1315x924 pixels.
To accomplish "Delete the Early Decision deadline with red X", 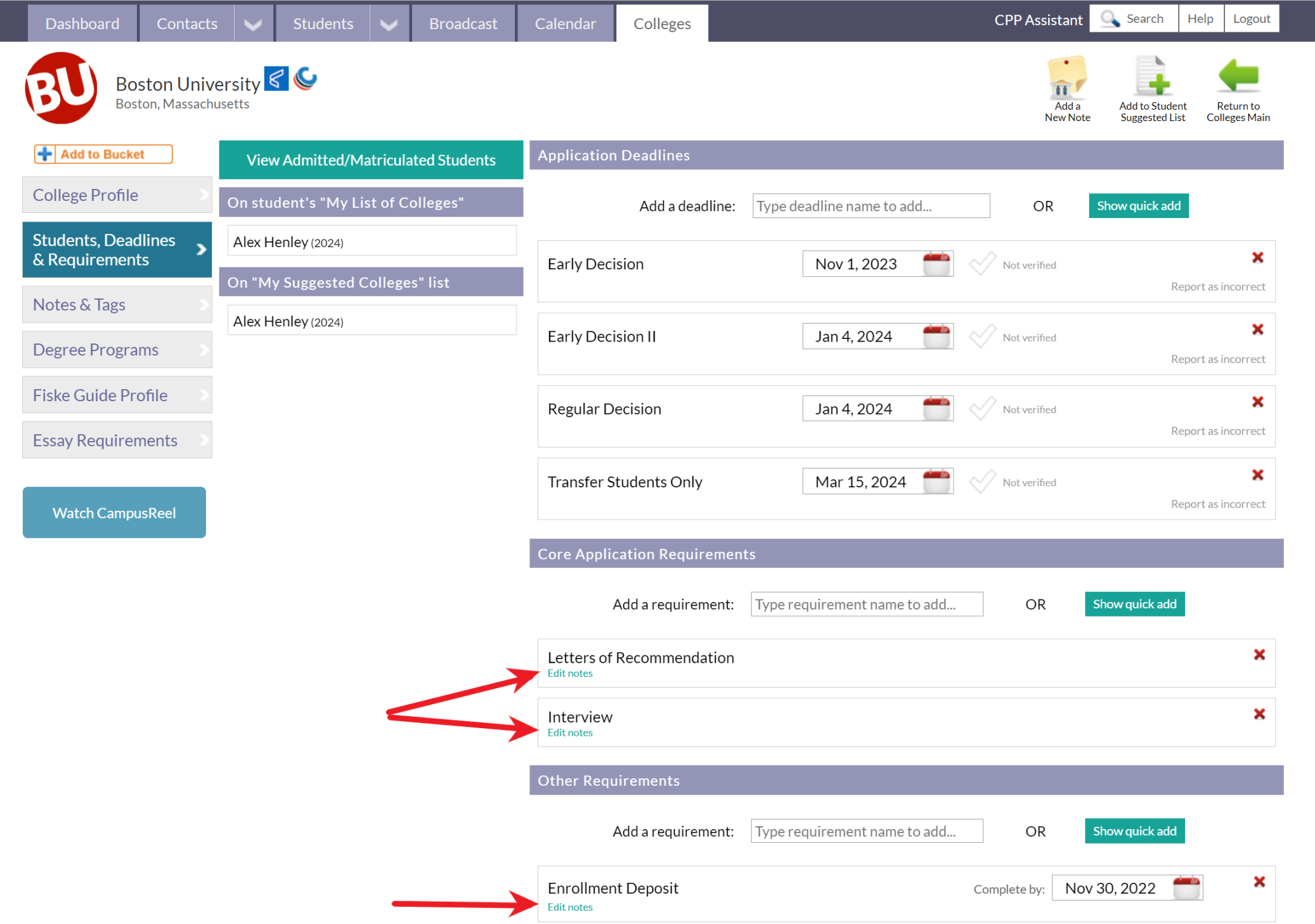I will 1258,257.
